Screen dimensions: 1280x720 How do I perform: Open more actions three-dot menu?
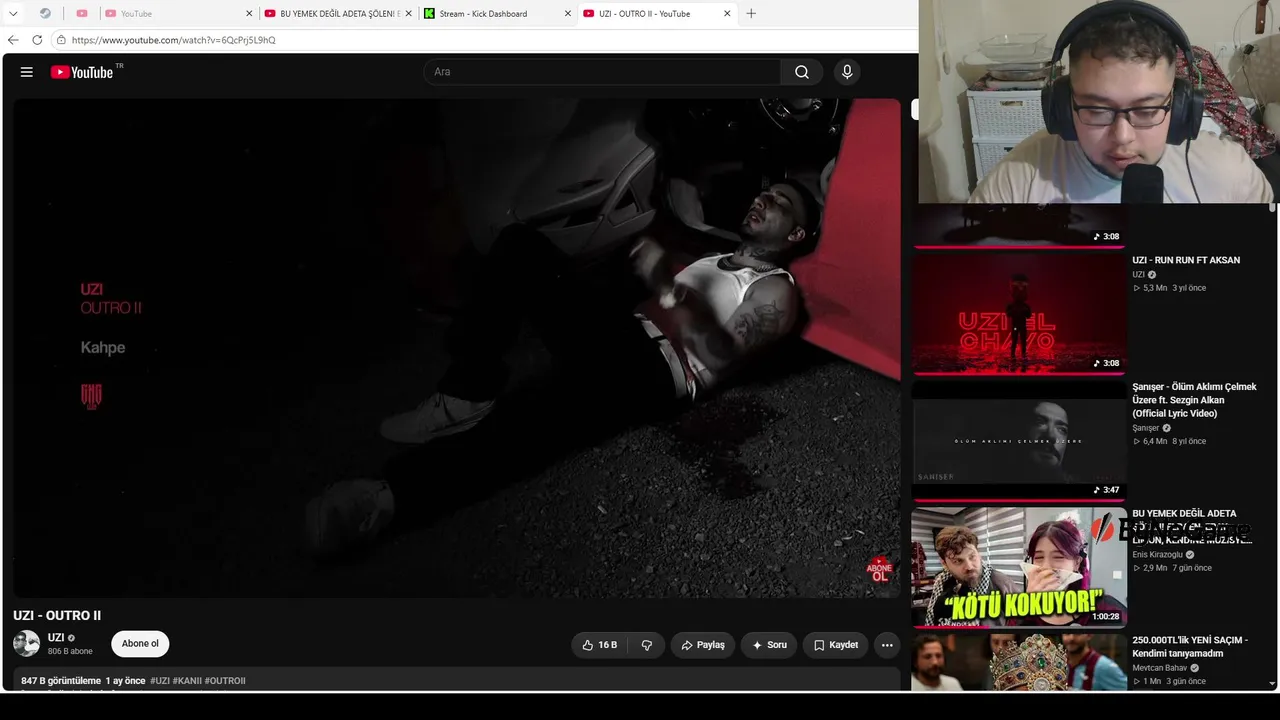coord(887,645)
